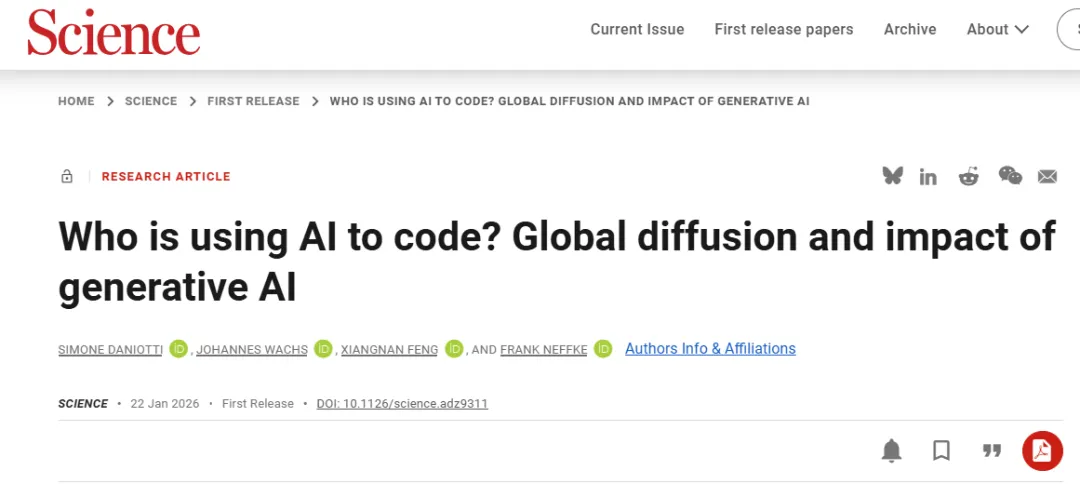Image resolution: width=1080 pixels, height=484 pixels.
Task: Open FIRST RELEASE breadcrumb link
Action: coord(253,101)
